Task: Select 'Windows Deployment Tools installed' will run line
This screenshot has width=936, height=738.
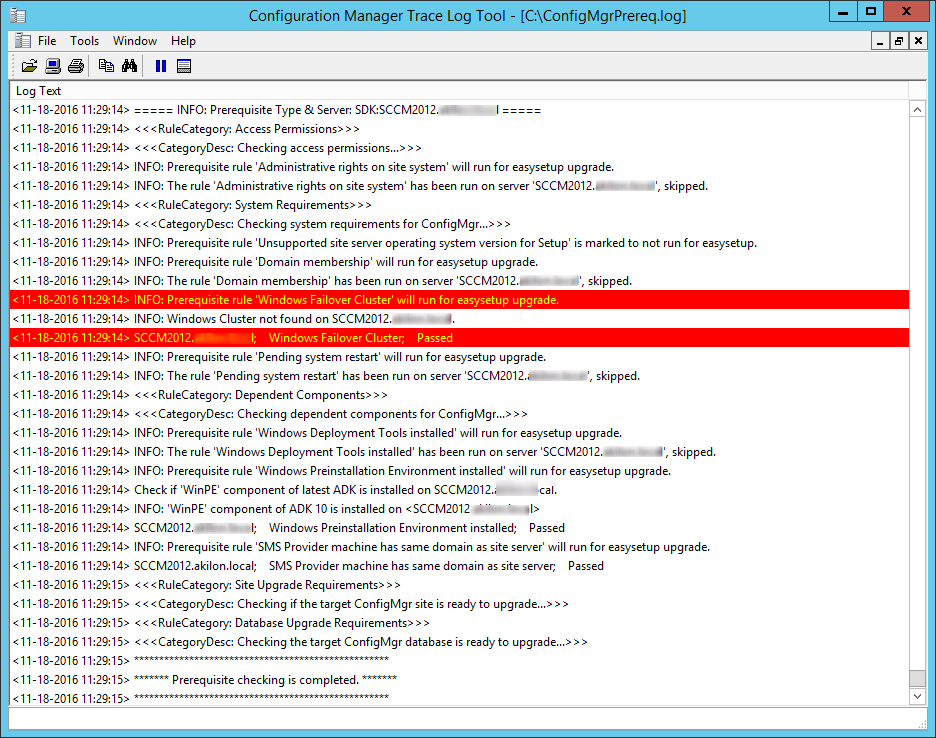Action: pos(459,433)
